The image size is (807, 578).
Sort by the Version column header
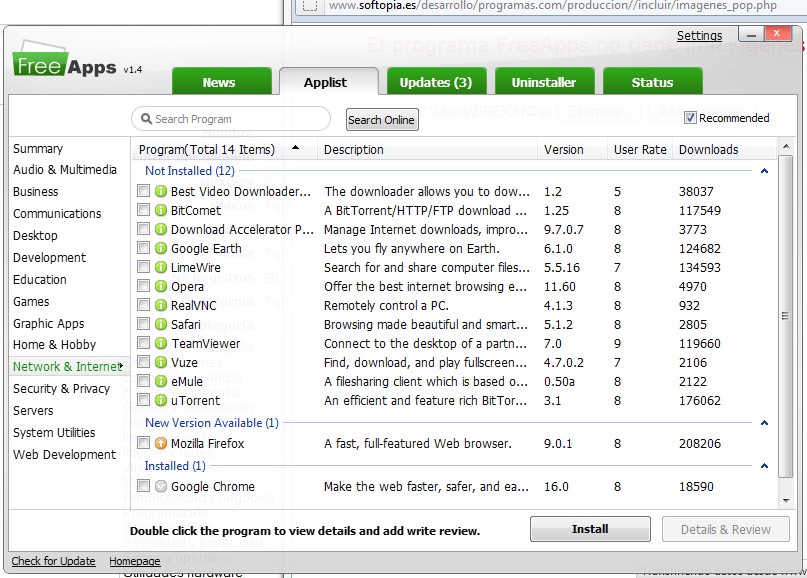(x=572, y=150)
